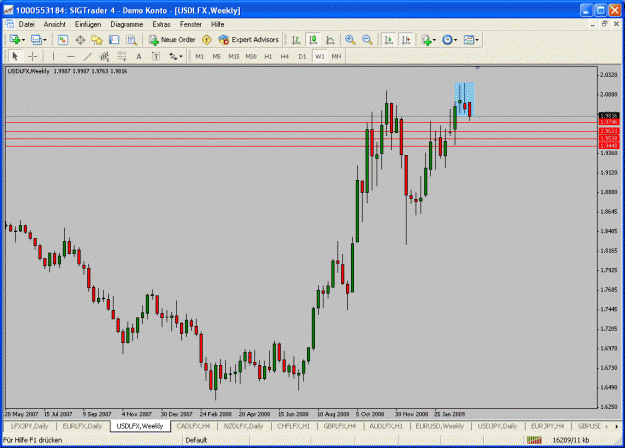Switch to the NZDLFX,Daily chart tab

pyautogui.click(x=243, y=426)
